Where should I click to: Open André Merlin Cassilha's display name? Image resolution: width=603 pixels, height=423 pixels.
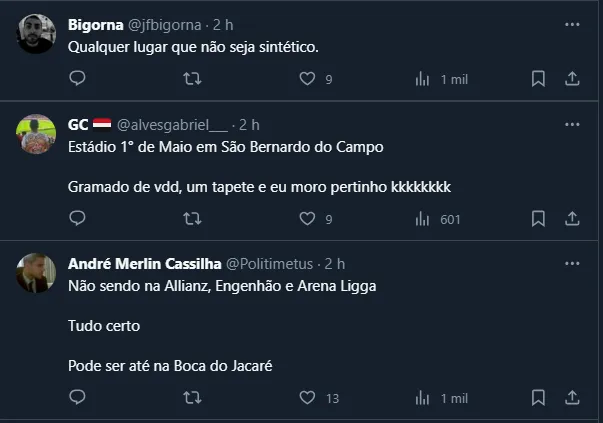tap(137, 264)
